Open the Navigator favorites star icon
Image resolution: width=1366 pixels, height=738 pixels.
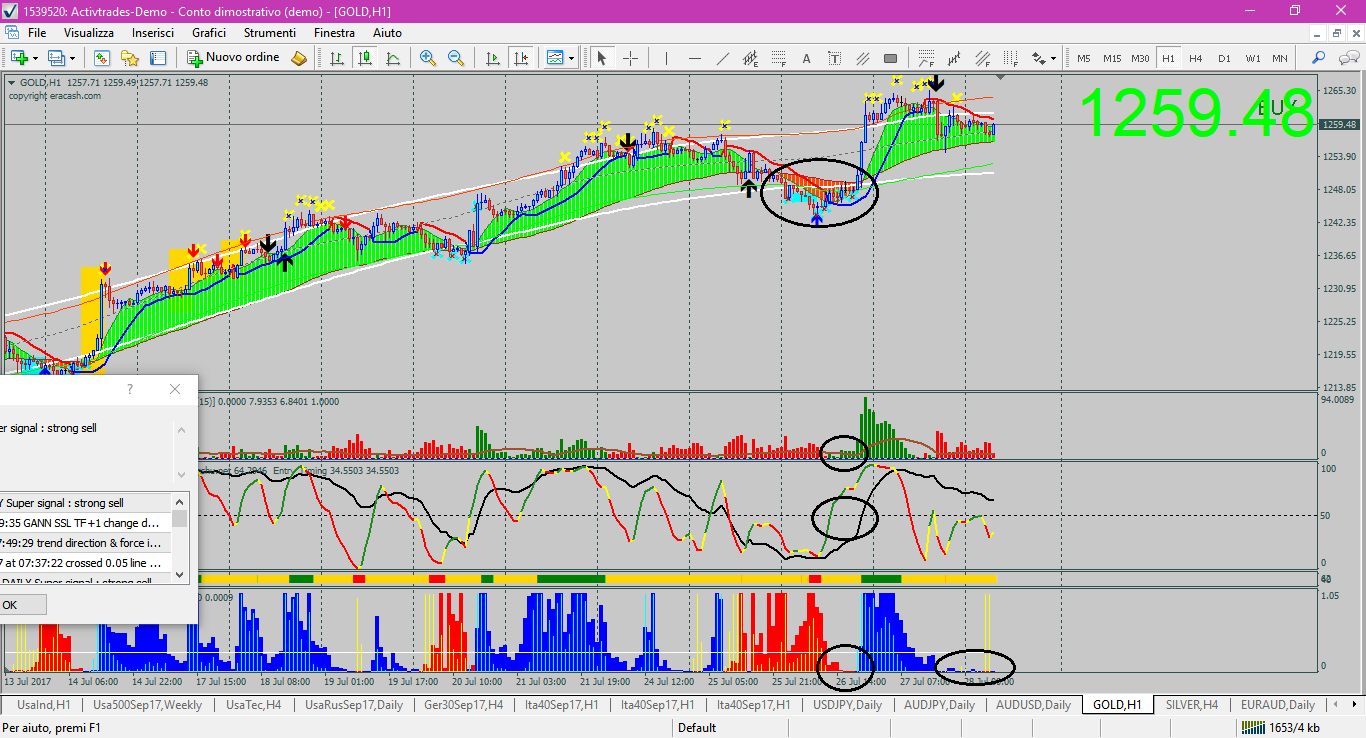(x=130, y=58)
